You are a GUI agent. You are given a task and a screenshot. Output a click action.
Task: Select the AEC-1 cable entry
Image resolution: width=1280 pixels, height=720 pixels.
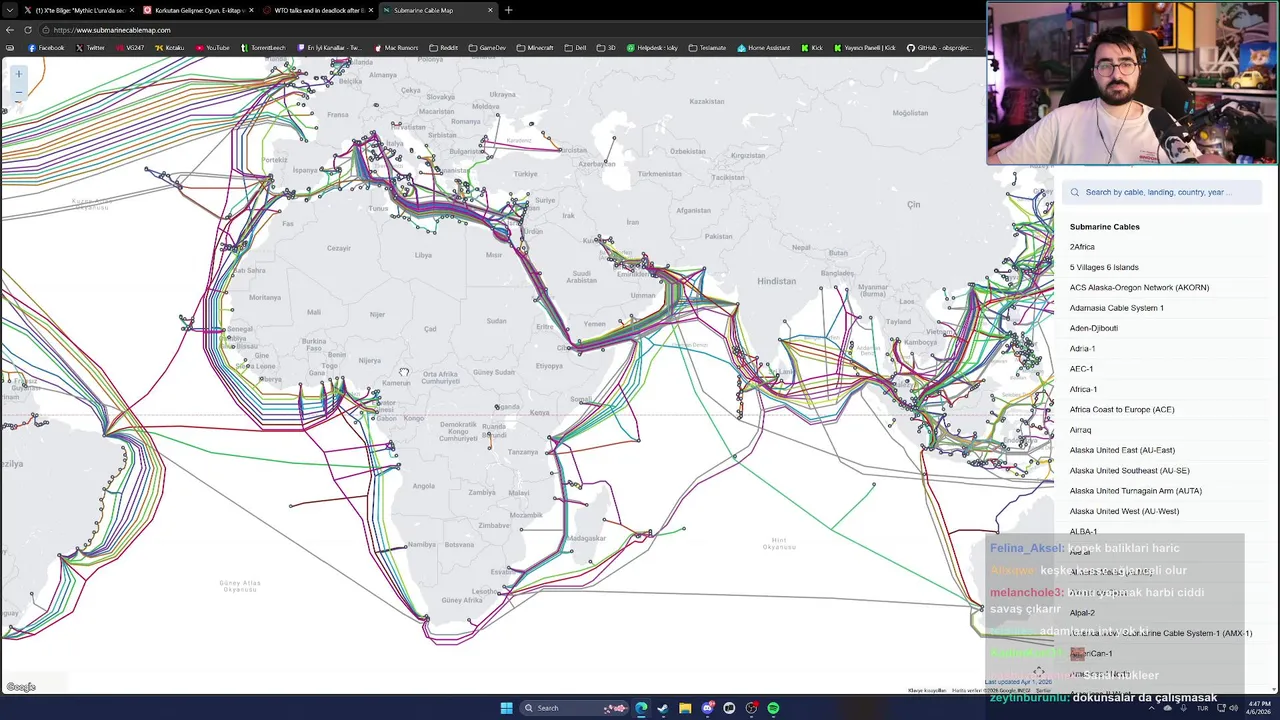1081,369
